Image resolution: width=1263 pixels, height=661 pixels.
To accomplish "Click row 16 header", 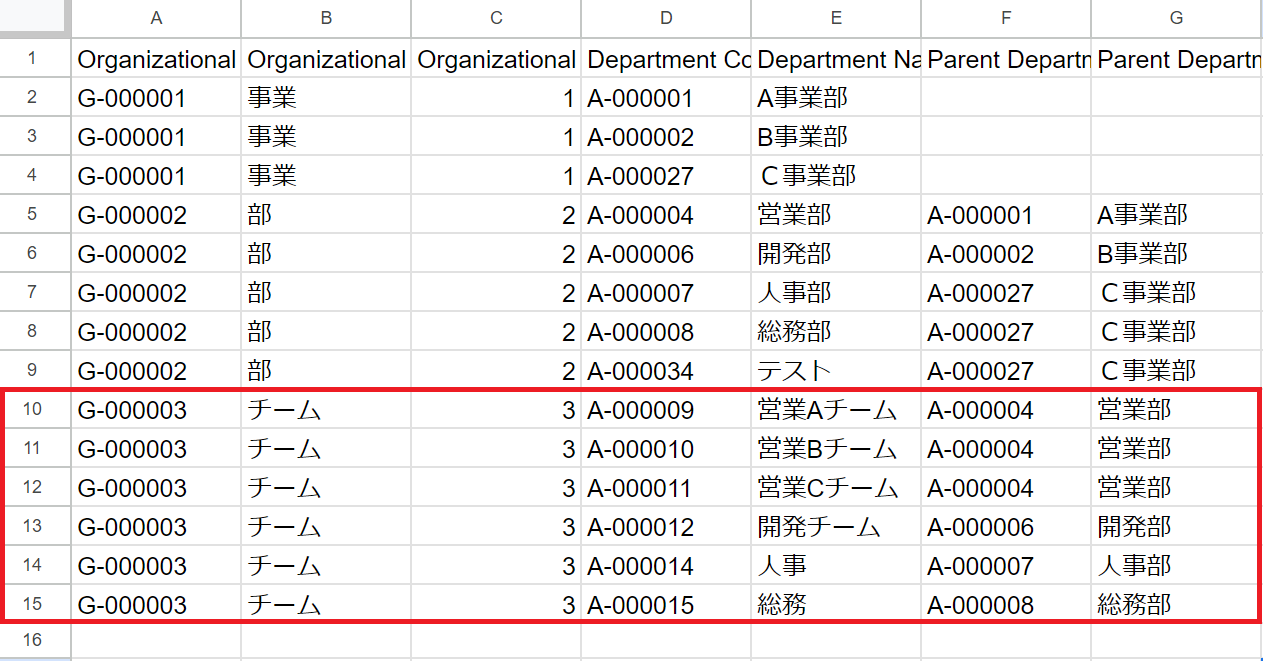I will tap(33, 640).
